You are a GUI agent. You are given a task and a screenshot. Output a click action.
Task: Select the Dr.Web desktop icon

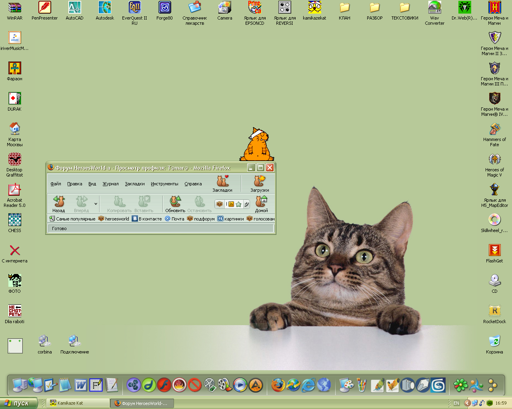[464, 10]
